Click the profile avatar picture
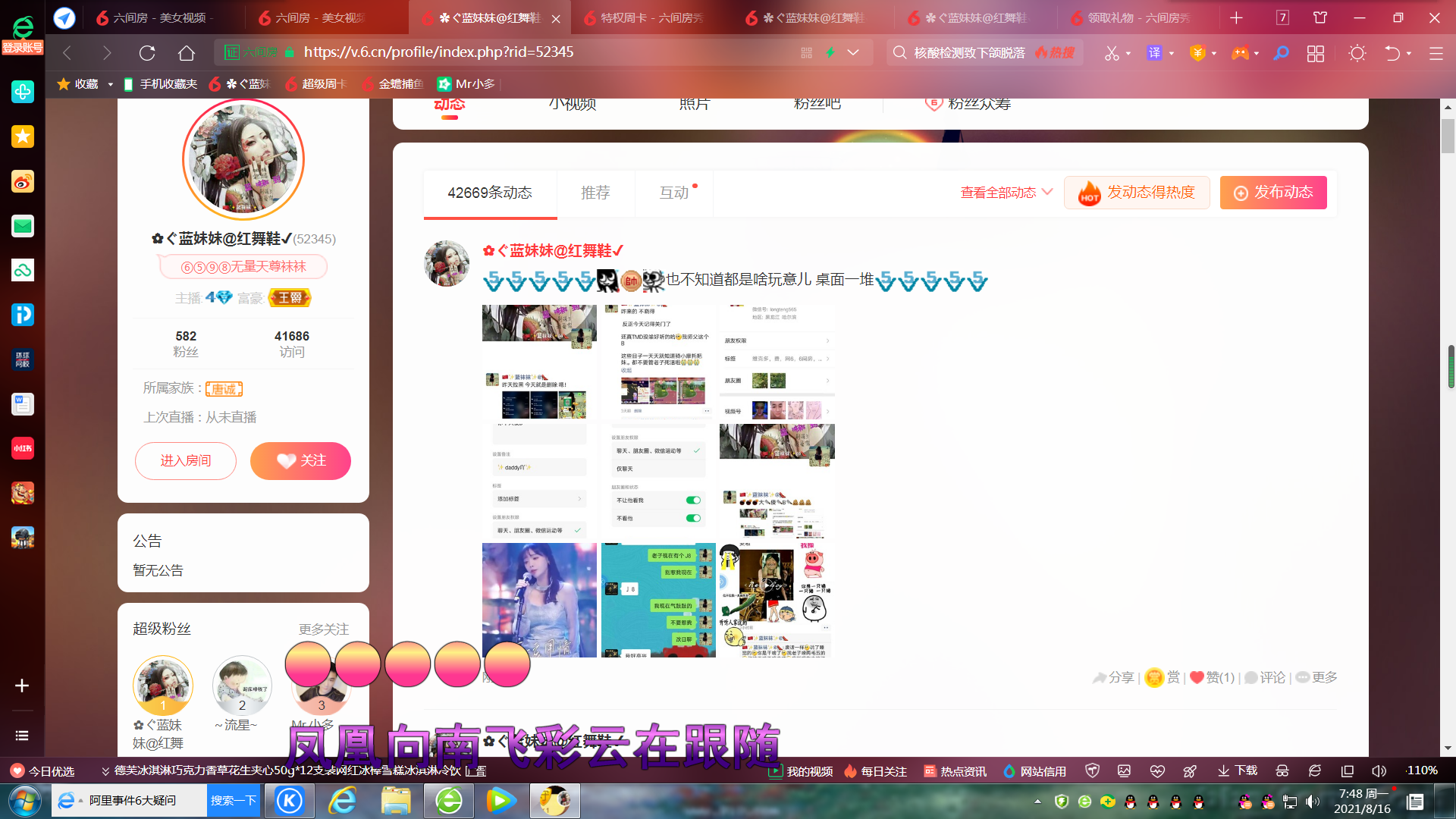This screenshot has width=1456, height=819. pyautogui.click(x=243, y=159)
